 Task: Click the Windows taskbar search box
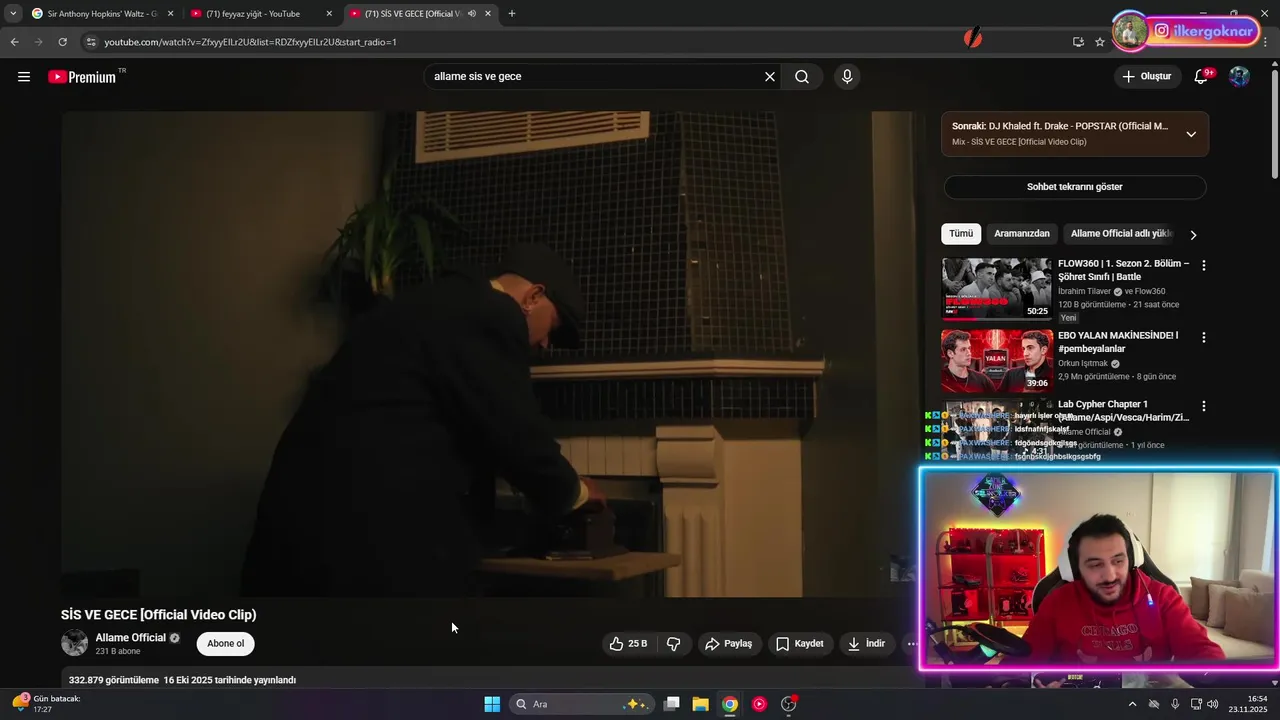[x=582, y=704]
